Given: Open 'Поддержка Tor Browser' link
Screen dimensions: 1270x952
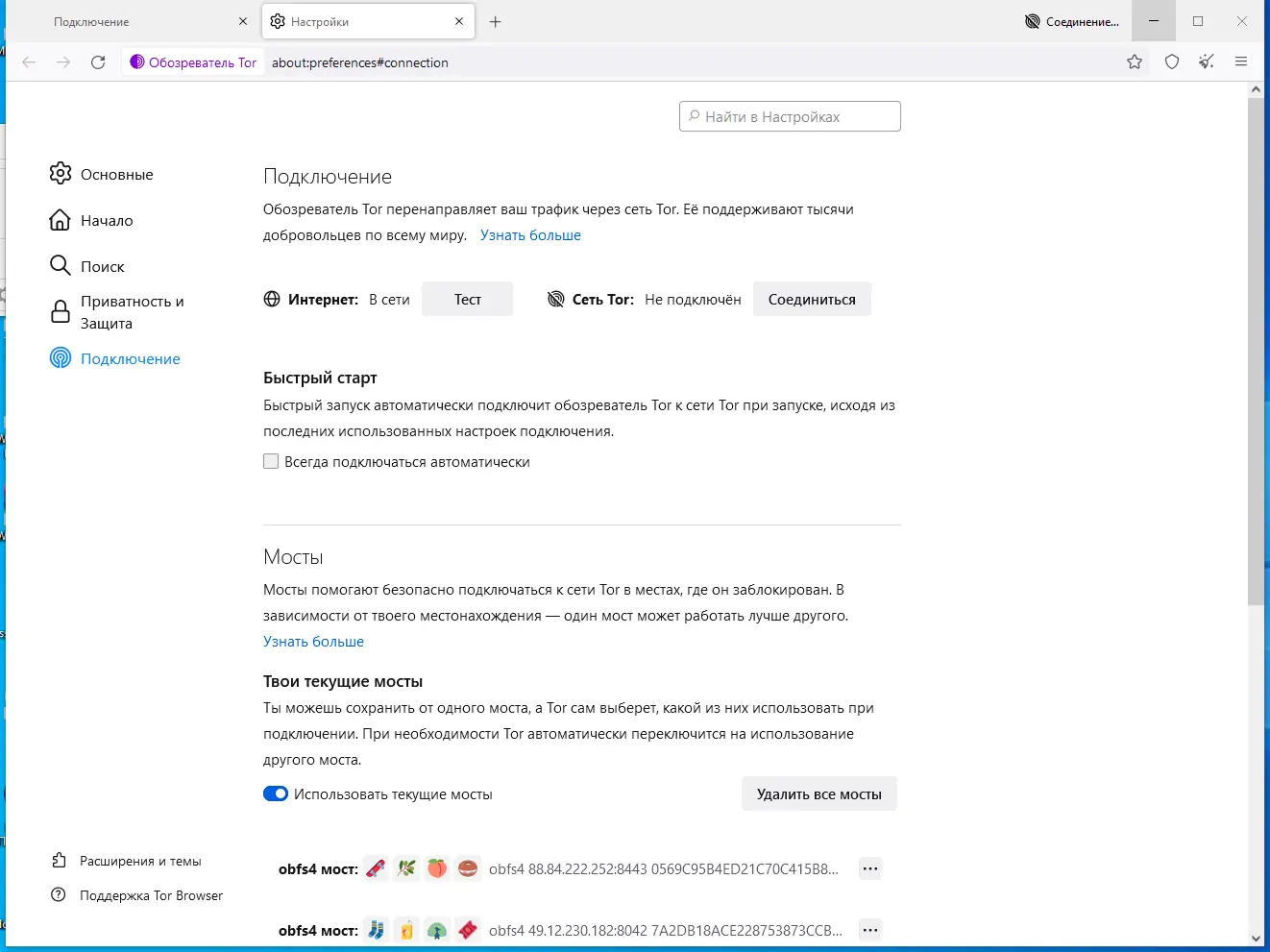Looking at the screenshot, I should (137, 895).
